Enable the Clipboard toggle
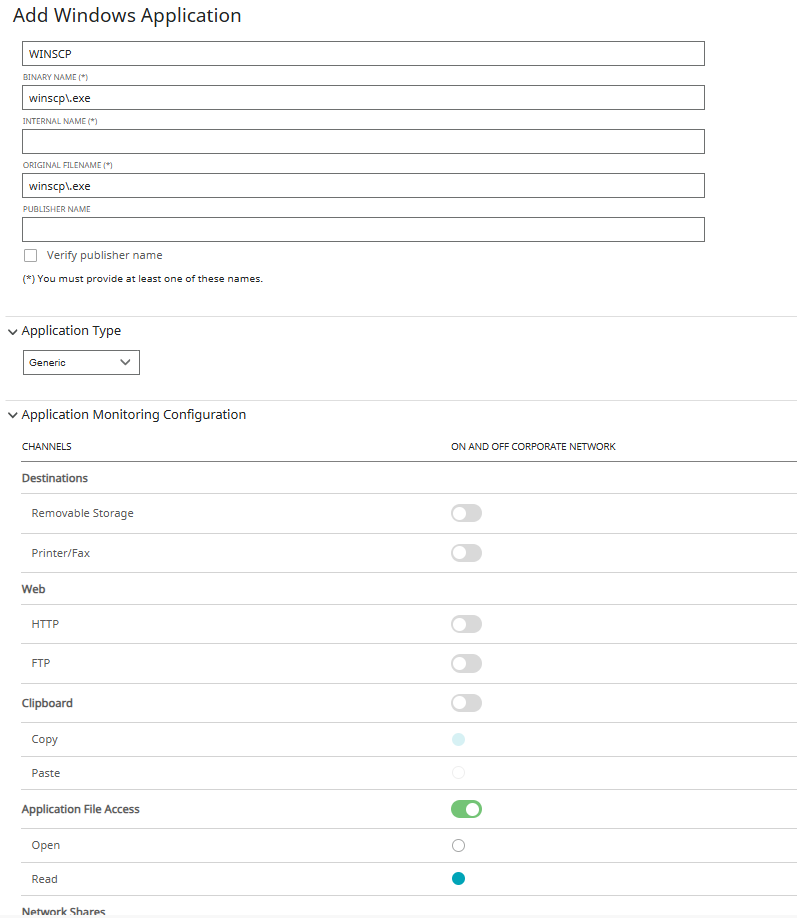This screenshot has width=797, height=918. [x=466, y=703]
